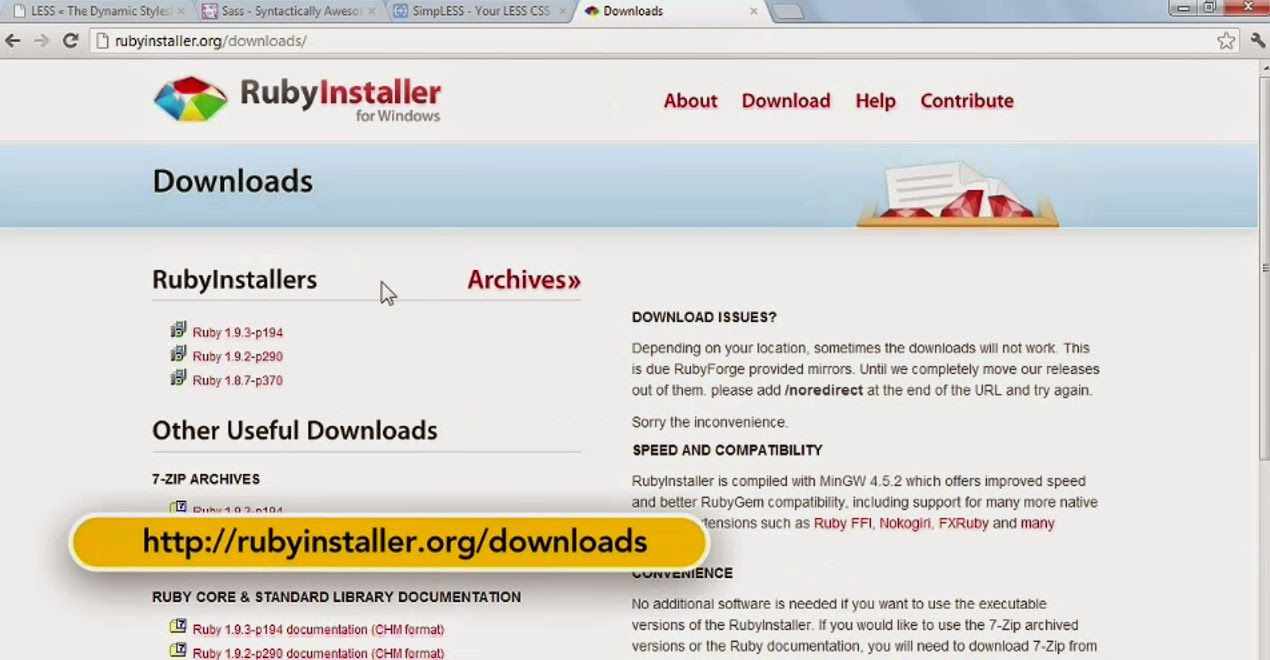
Task: Click the installer icon beside Ruby 1.9.2-p290
Action: 178,354
